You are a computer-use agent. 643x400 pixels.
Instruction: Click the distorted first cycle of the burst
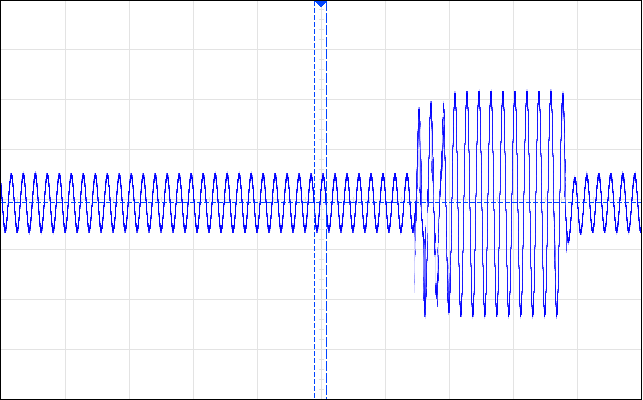tap(420, 211)
